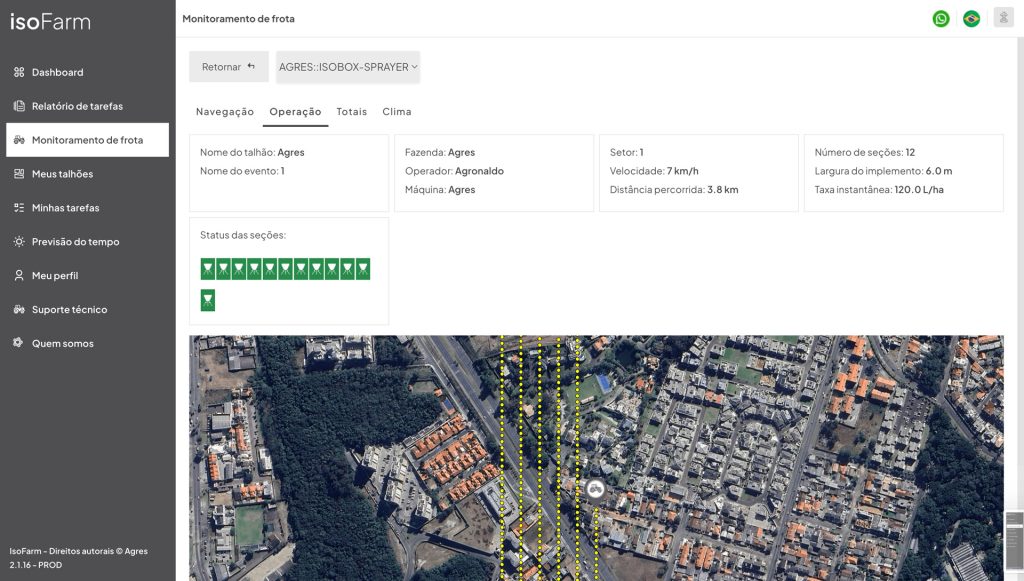Screen dimensions: 1024x581
Task: Open the user profile avatar icon
Action: (1003, 18)
